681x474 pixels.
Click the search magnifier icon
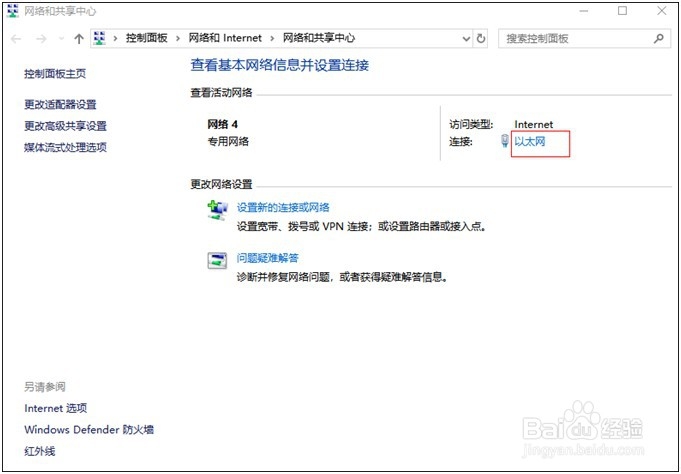pos(659,39)
